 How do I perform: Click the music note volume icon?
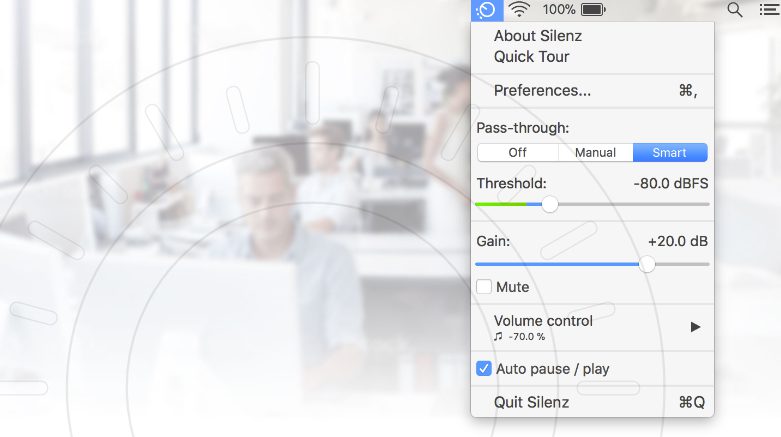pyautogui.click(x=498, y=337)
